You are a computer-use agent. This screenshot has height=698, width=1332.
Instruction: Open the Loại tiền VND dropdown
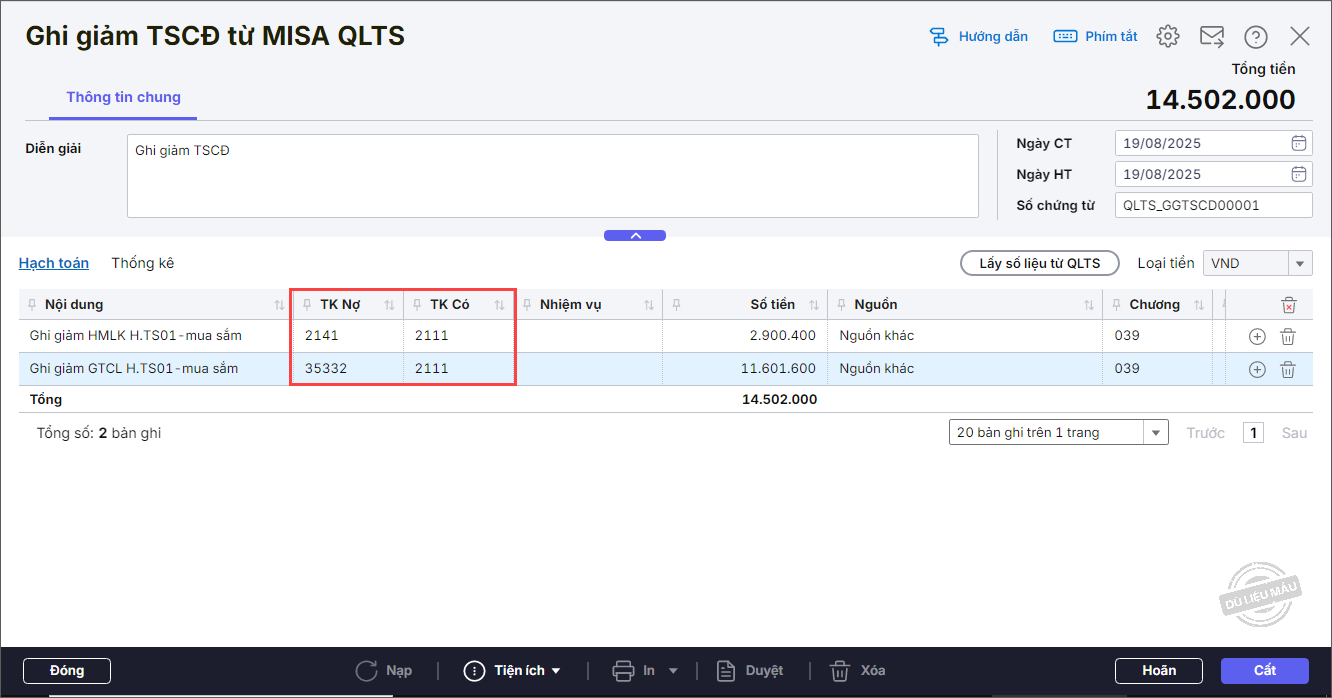[x=1299, y=263]
